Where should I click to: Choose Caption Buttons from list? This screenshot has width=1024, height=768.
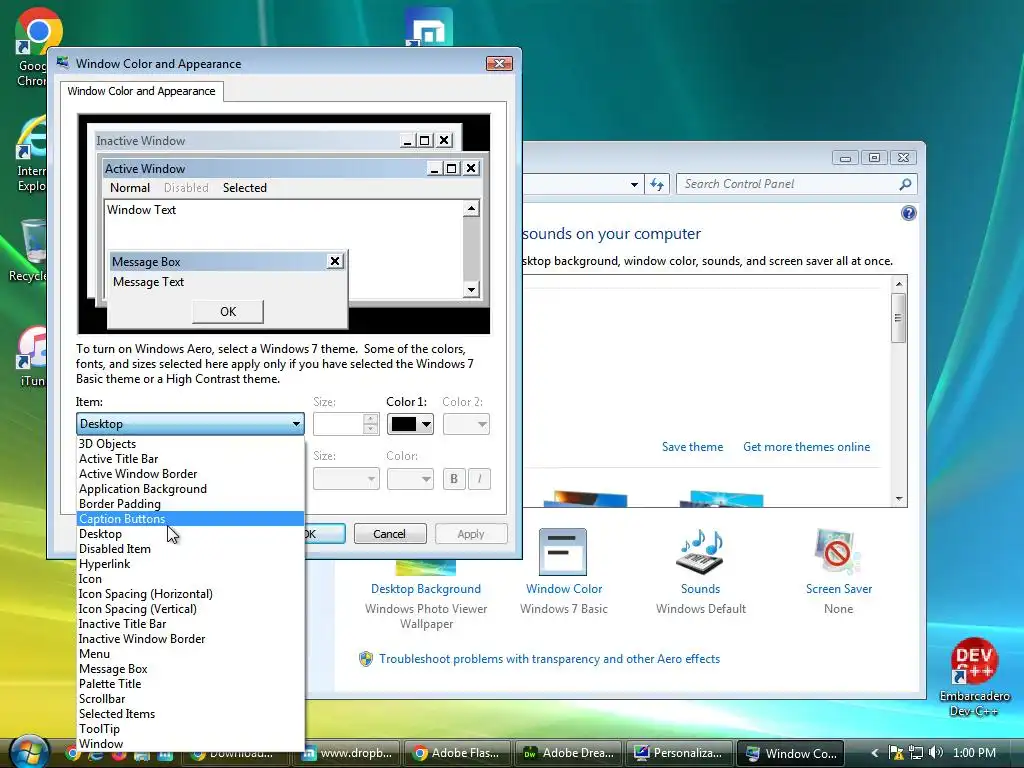190,519
